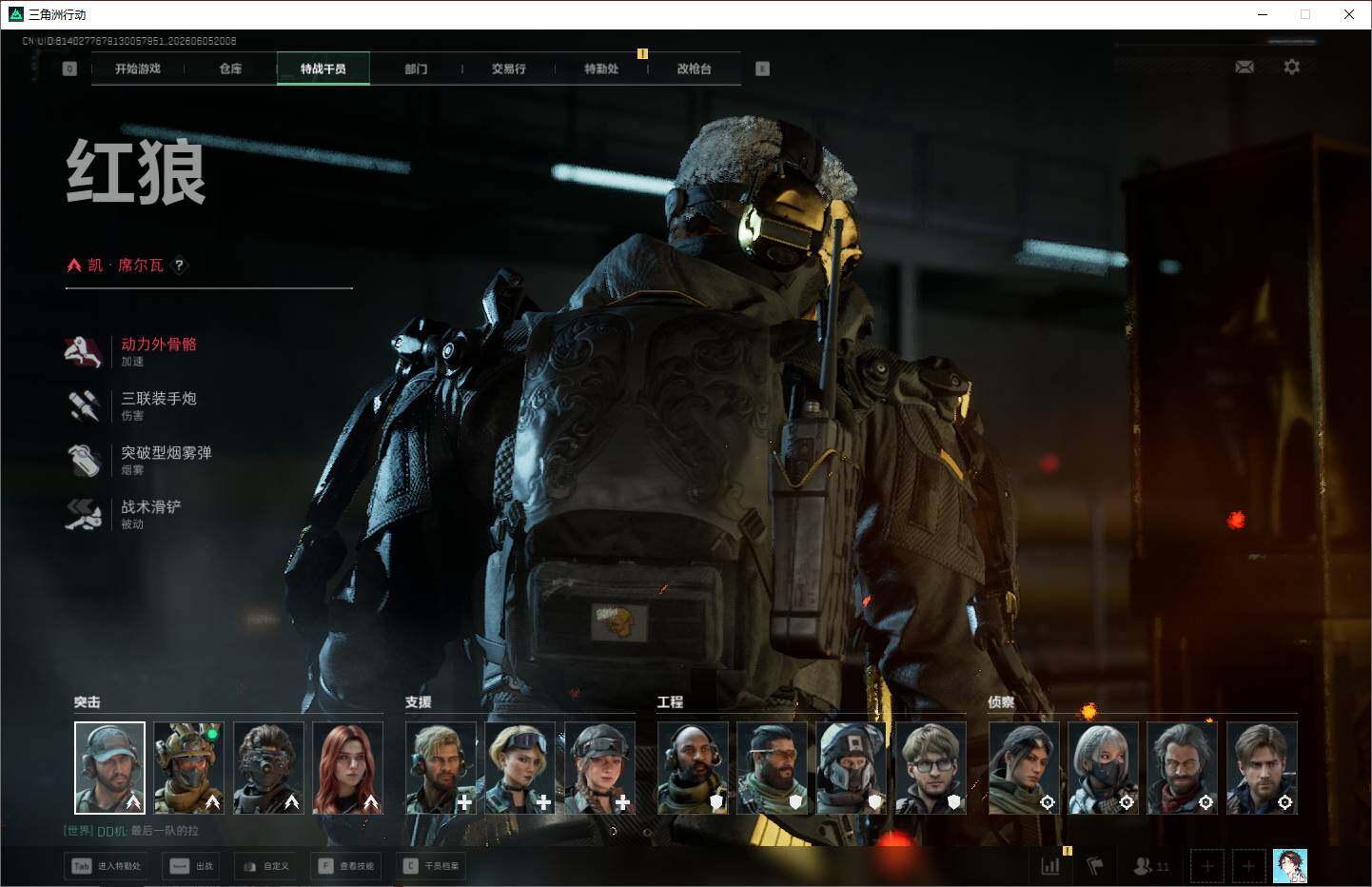
Task: Click the 进入特勤处 button
Action: tap(108, 866)
